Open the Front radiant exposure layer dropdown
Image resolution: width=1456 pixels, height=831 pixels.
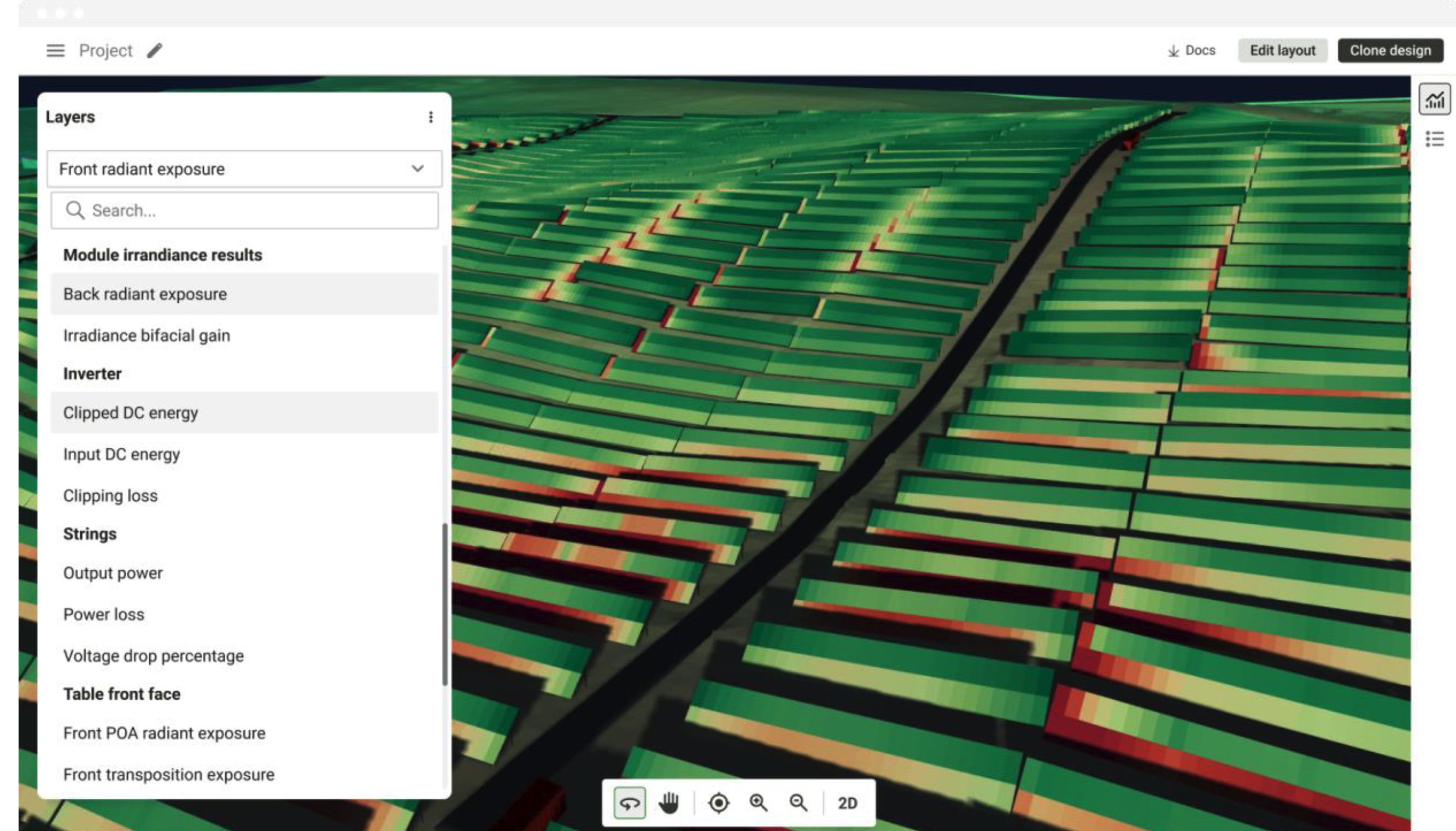418,168
